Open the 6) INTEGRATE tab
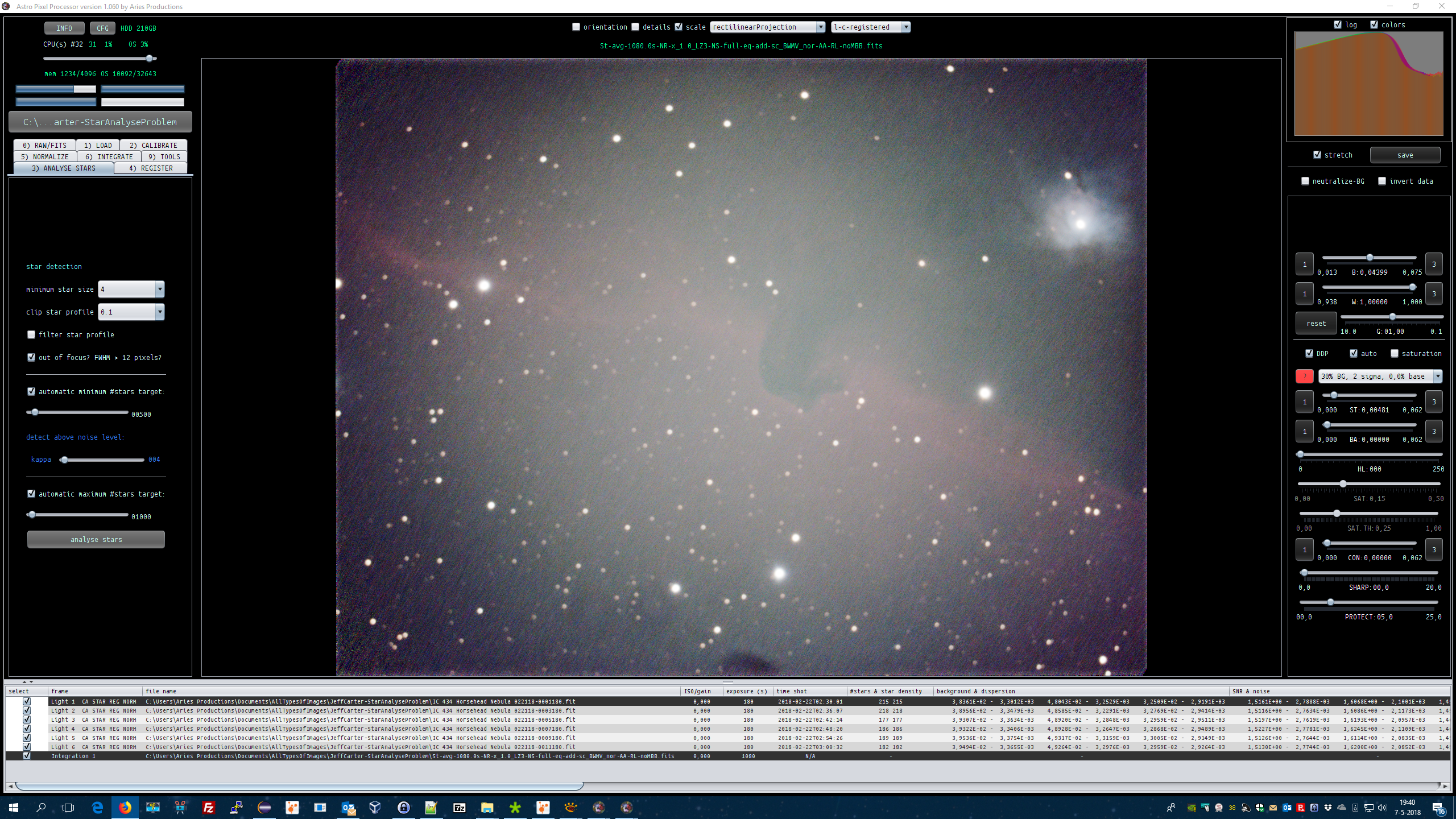This screenshot has height=819, width=1456. [109, 156]
